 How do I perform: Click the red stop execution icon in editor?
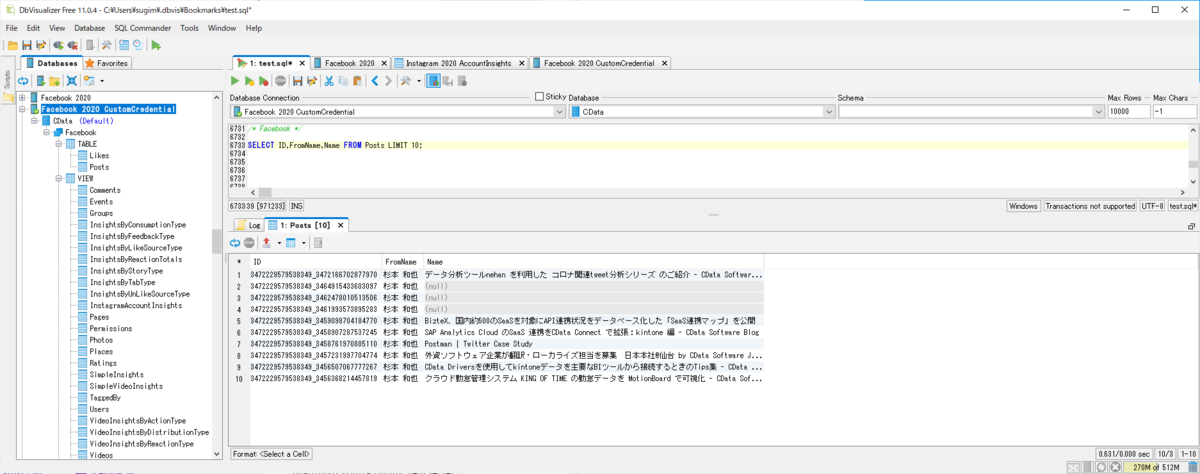281,80
